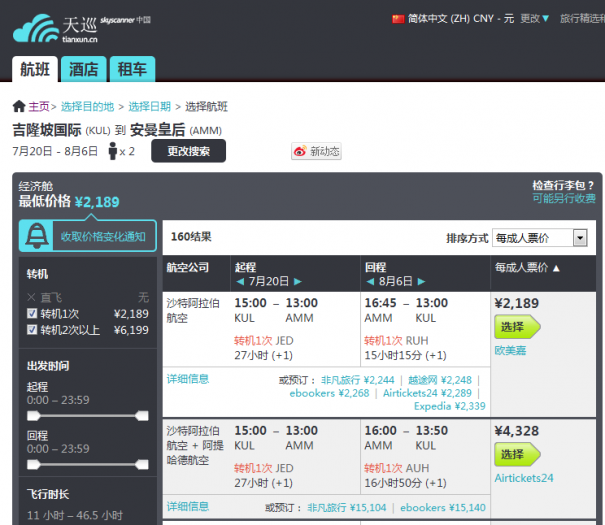The height and width of the screenshot is (525, 605).
Task: Switch to the 酒店 tab
Action: [x=83, y=69]
